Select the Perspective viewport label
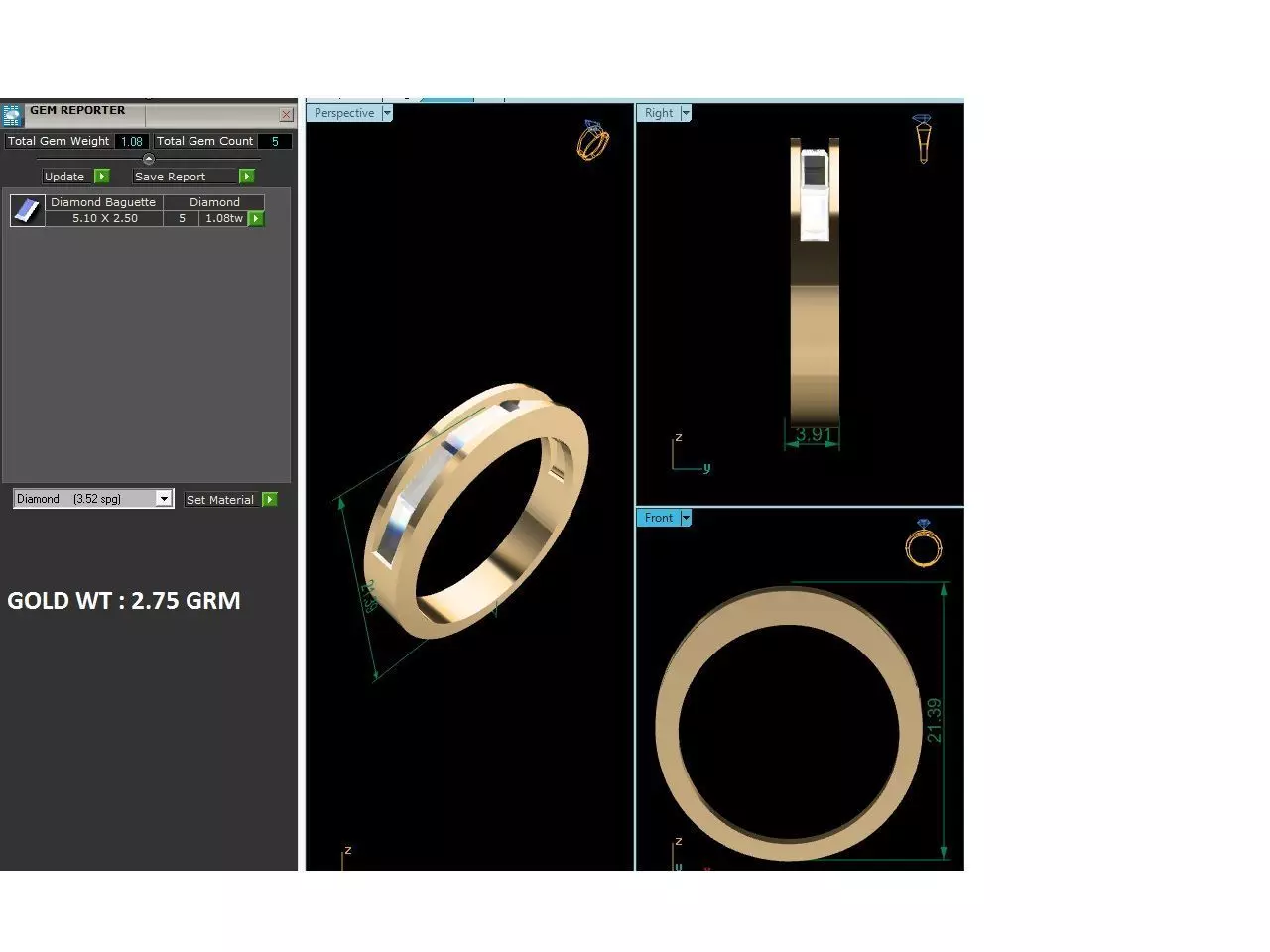The width and height of the screenshot is (1270, 952). click(344, 113)
